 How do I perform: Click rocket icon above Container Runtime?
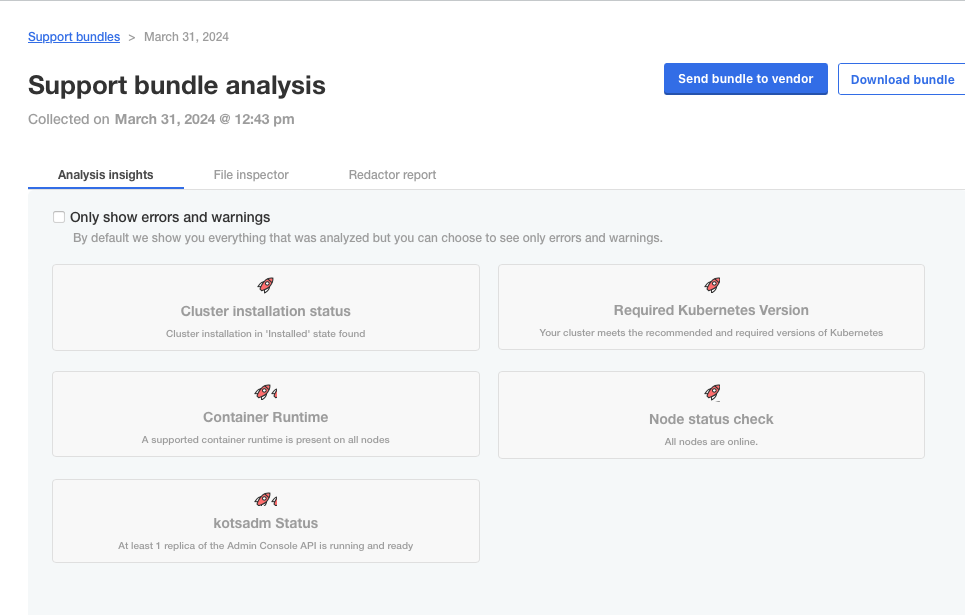[x=265, y=392]
